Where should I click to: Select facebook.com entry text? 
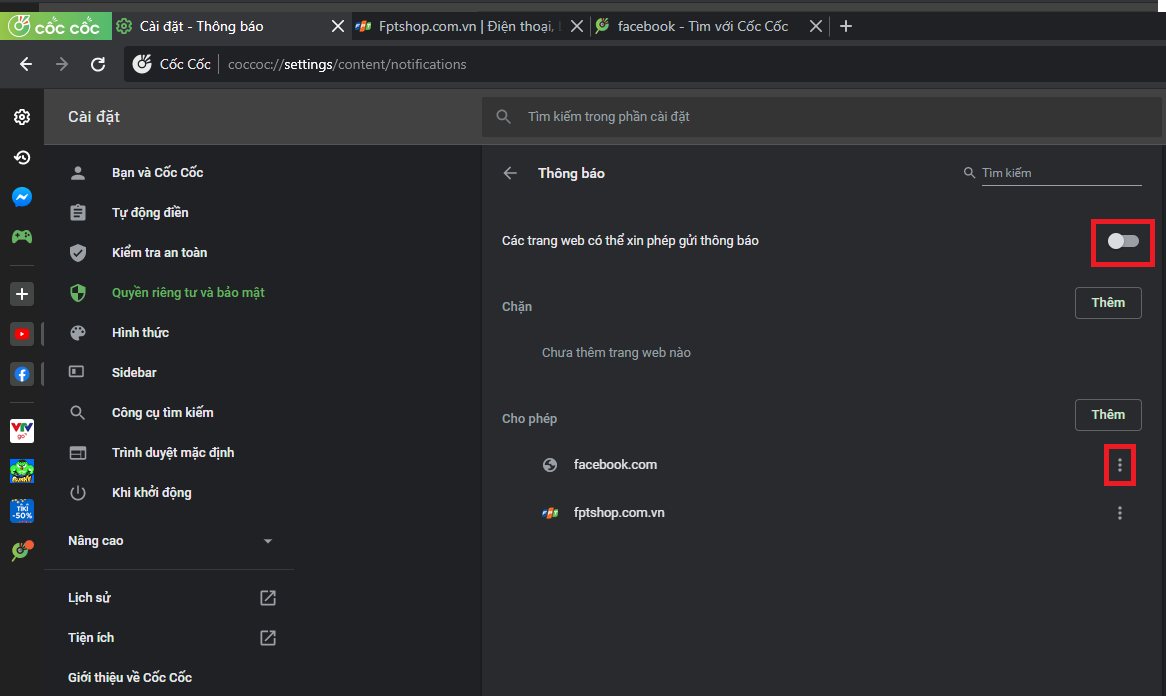click(616, 465)
